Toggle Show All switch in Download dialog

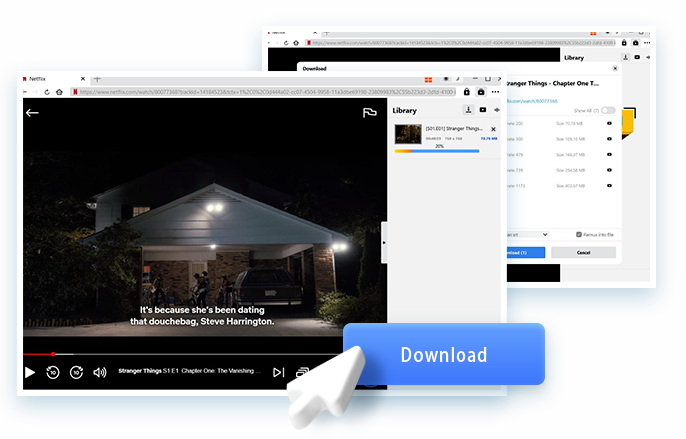608,110
